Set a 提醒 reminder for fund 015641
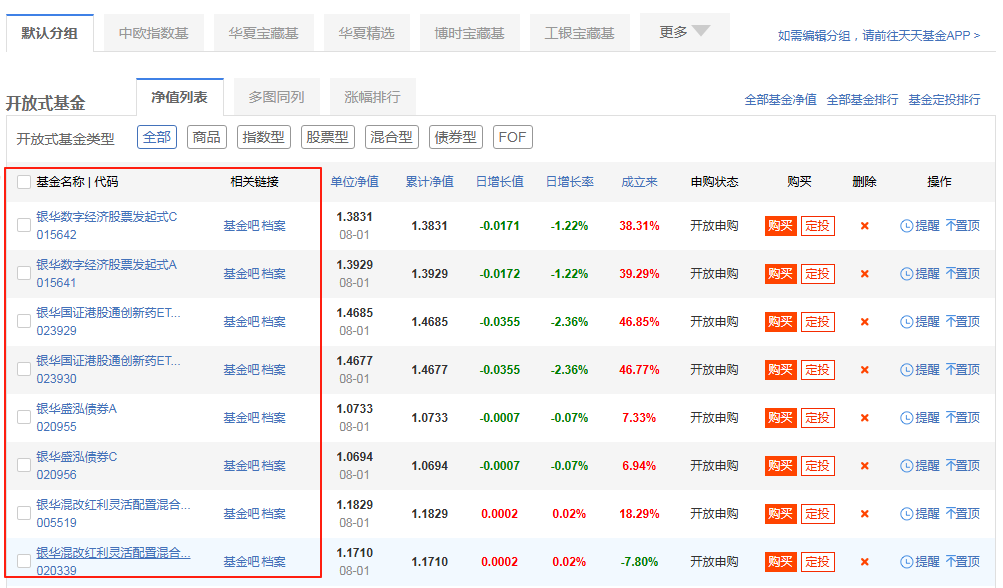 920,274
